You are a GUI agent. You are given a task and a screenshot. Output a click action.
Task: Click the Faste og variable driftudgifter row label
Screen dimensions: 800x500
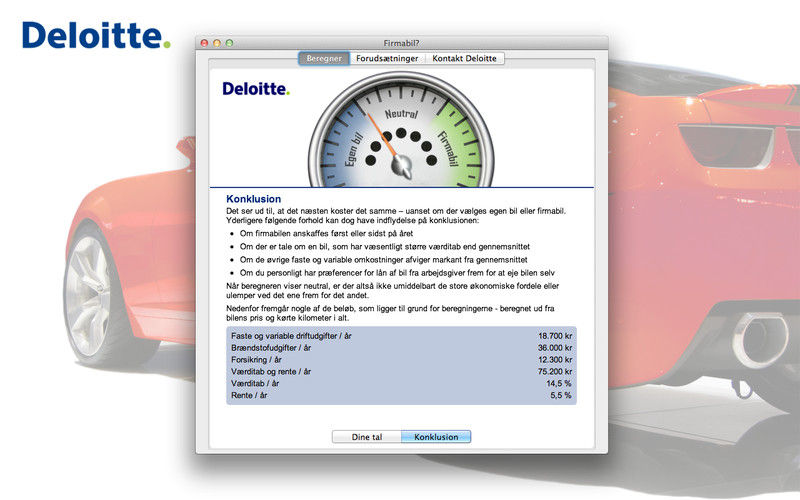coord(291,336)
